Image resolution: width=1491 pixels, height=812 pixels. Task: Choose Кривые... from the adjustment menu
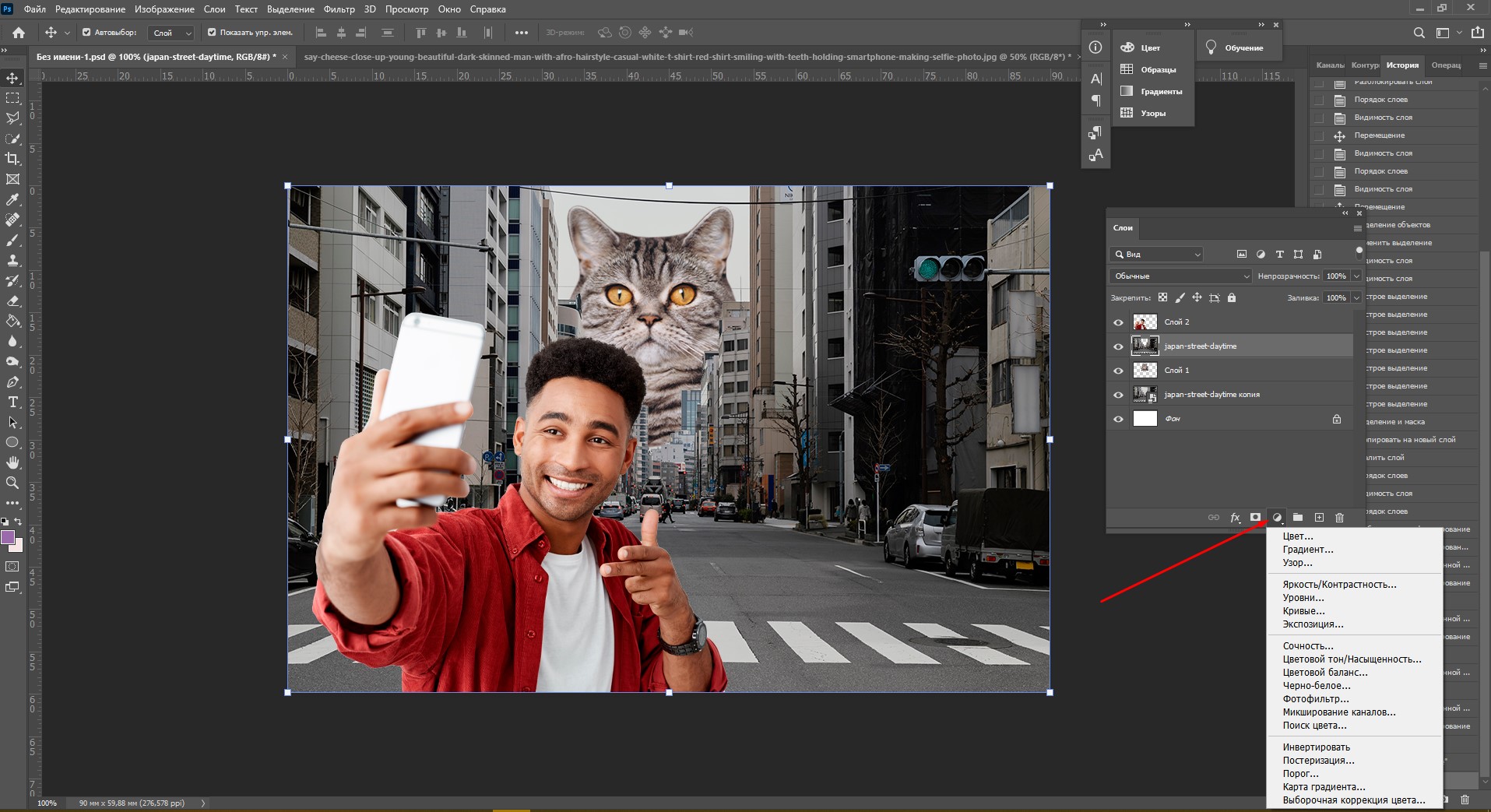[1303, 611]
